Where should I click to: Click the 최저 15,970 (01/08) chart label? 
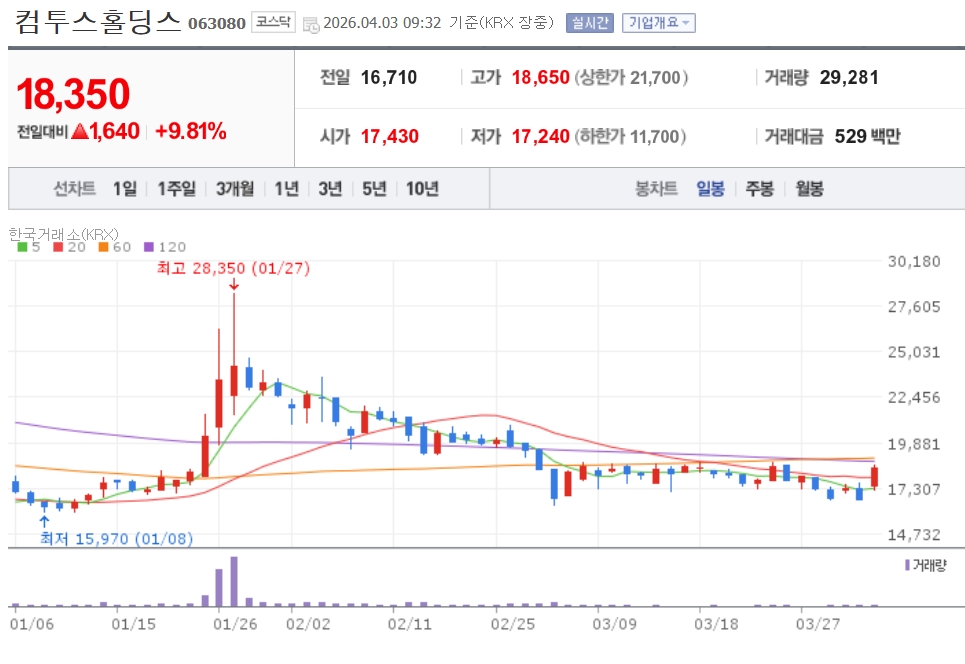(116, 539)
